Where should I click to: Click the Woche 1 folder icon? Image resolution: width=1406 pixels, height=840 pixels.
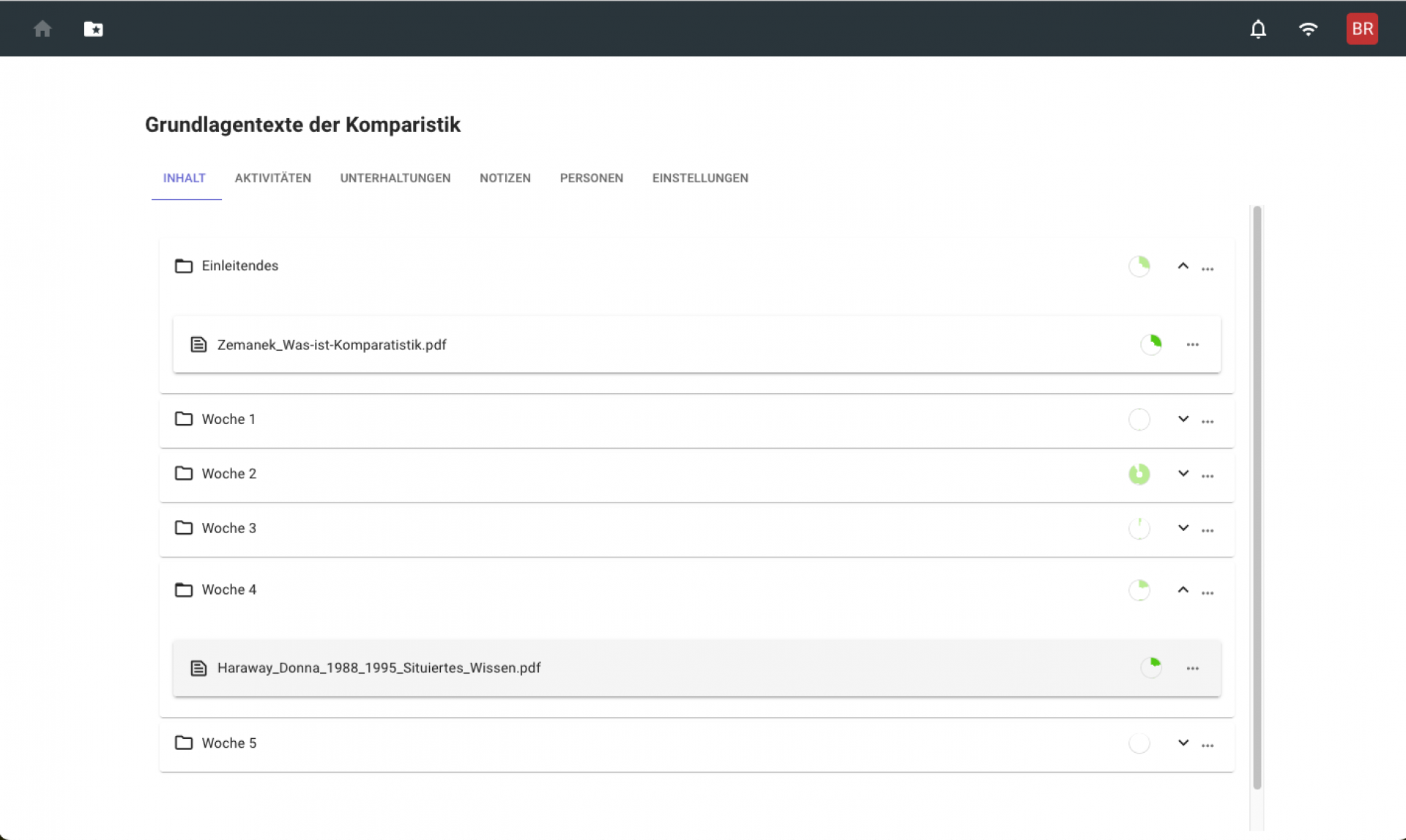[x=184, y=419]
